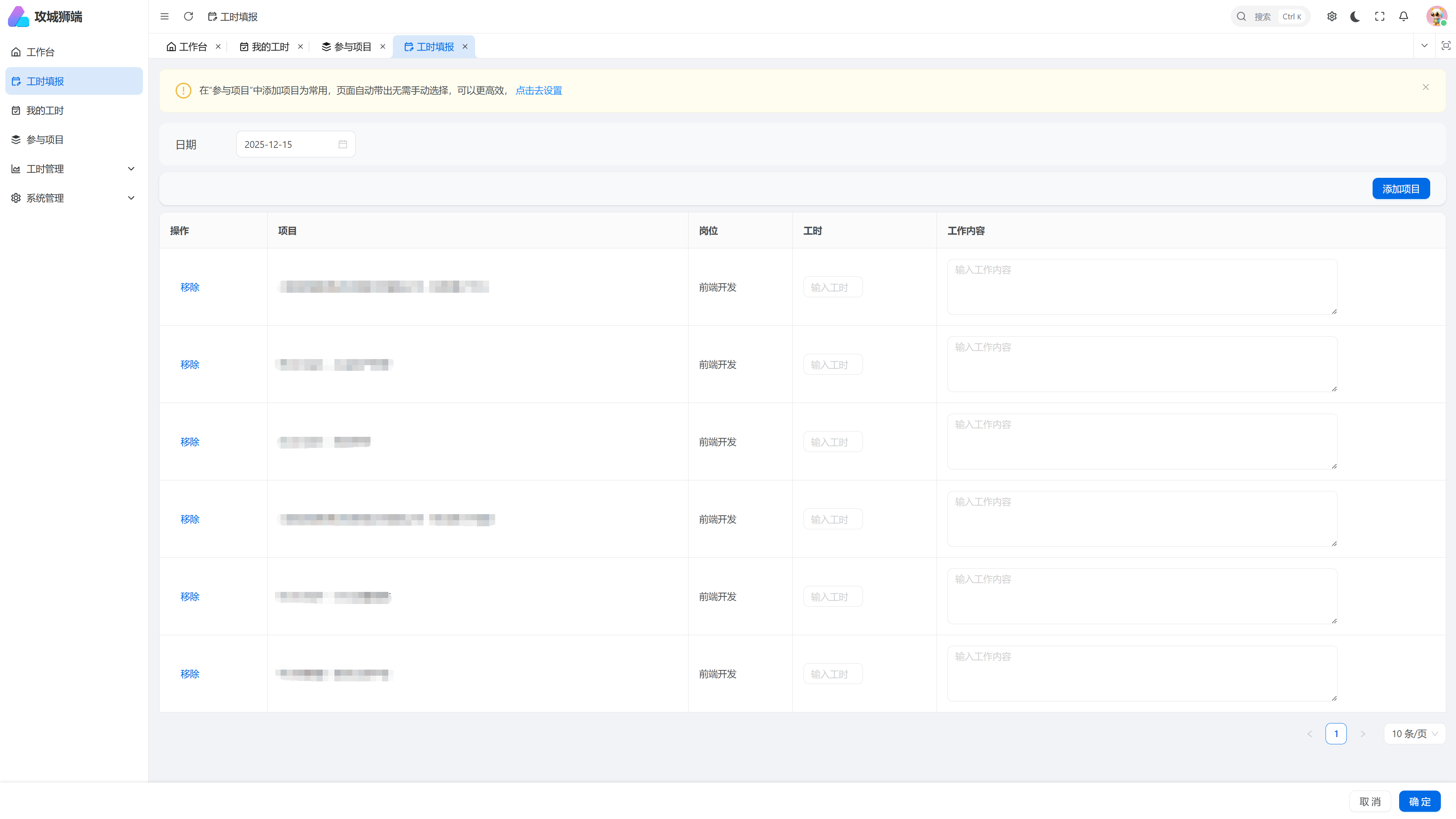Click first row 输入工时 input field
The width and height of the screenshot is (1456, 819).
click(x=833, y=287)
